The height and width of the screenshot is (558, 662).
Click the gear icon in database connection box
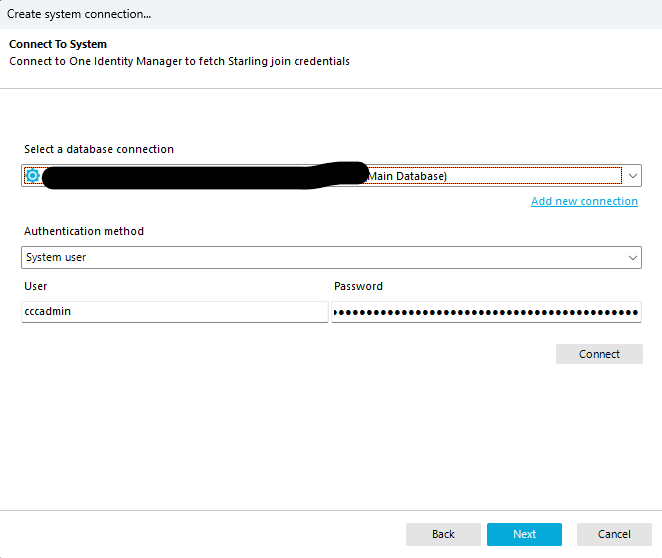click(32, 176)
